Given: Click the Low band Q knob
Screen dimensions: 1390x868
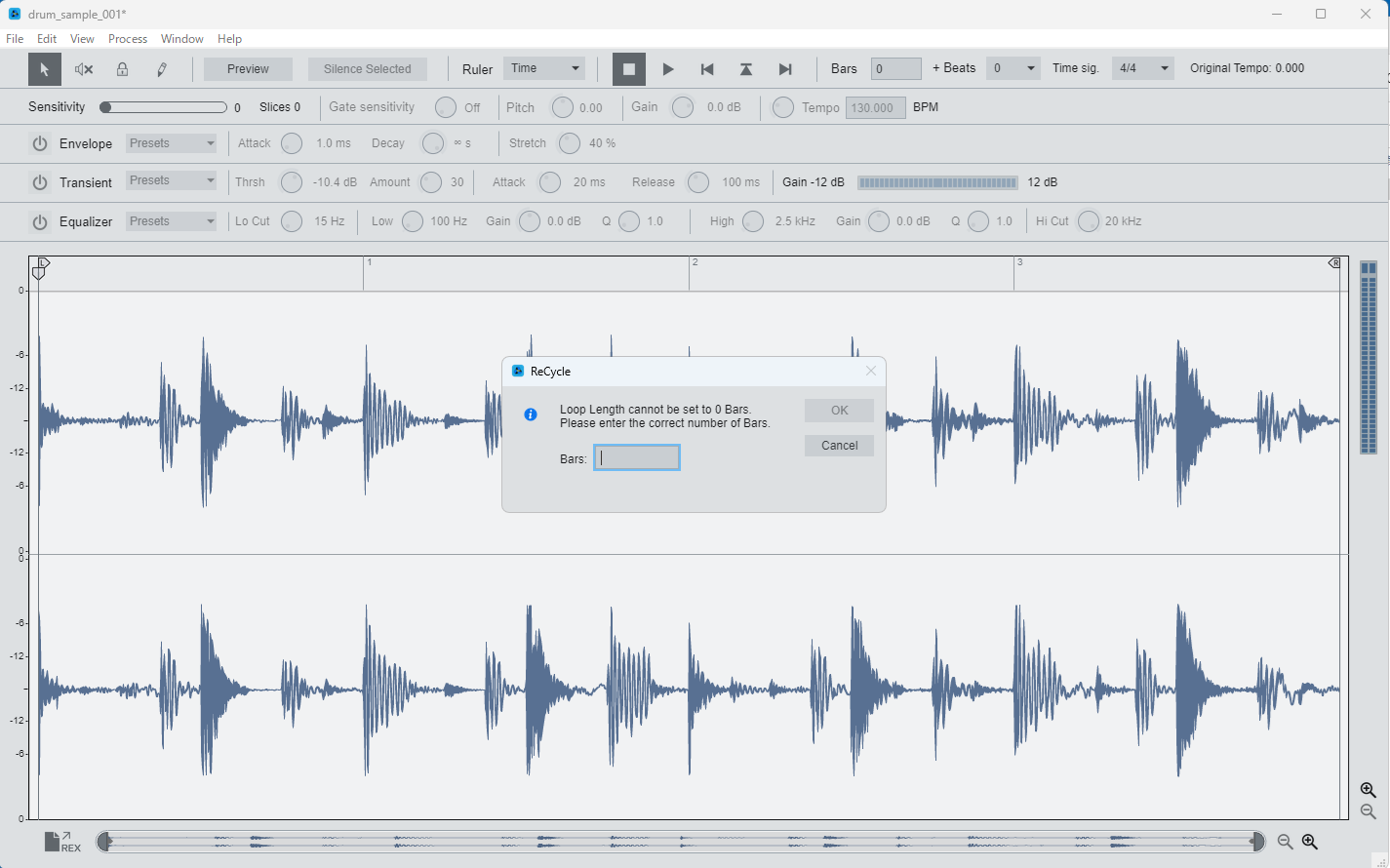Looking at the screenshot, I should (629, 221).
